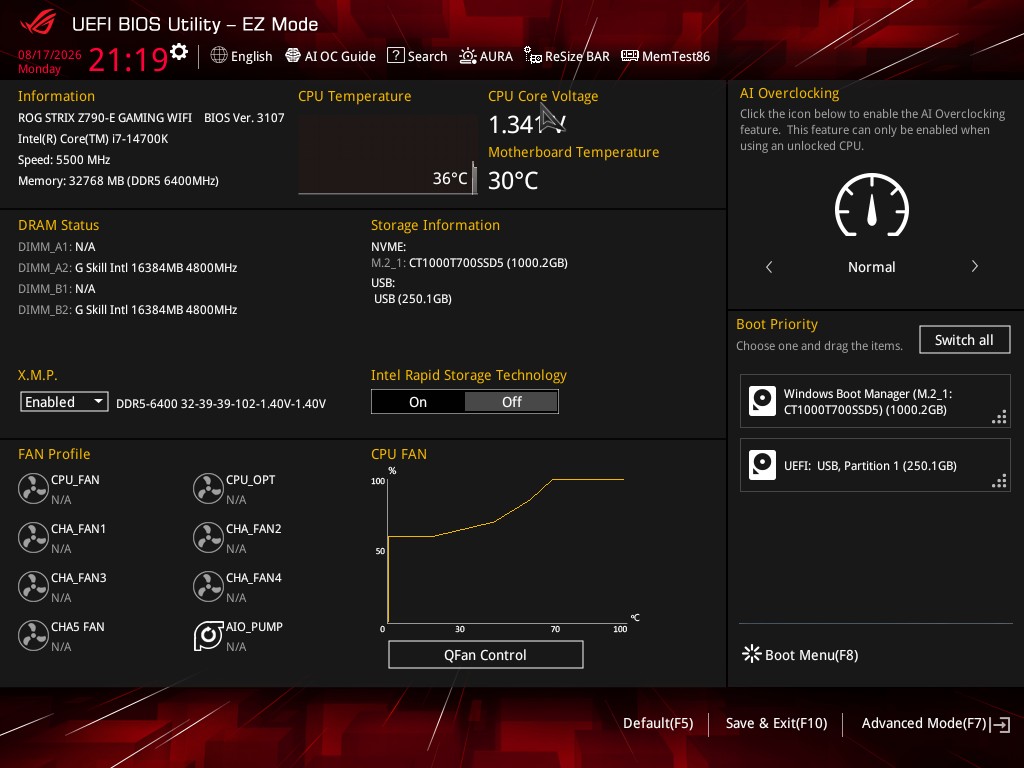1024x768 pixels.
Task: Open AURA lighting settings
Action: tap(486, 56)
